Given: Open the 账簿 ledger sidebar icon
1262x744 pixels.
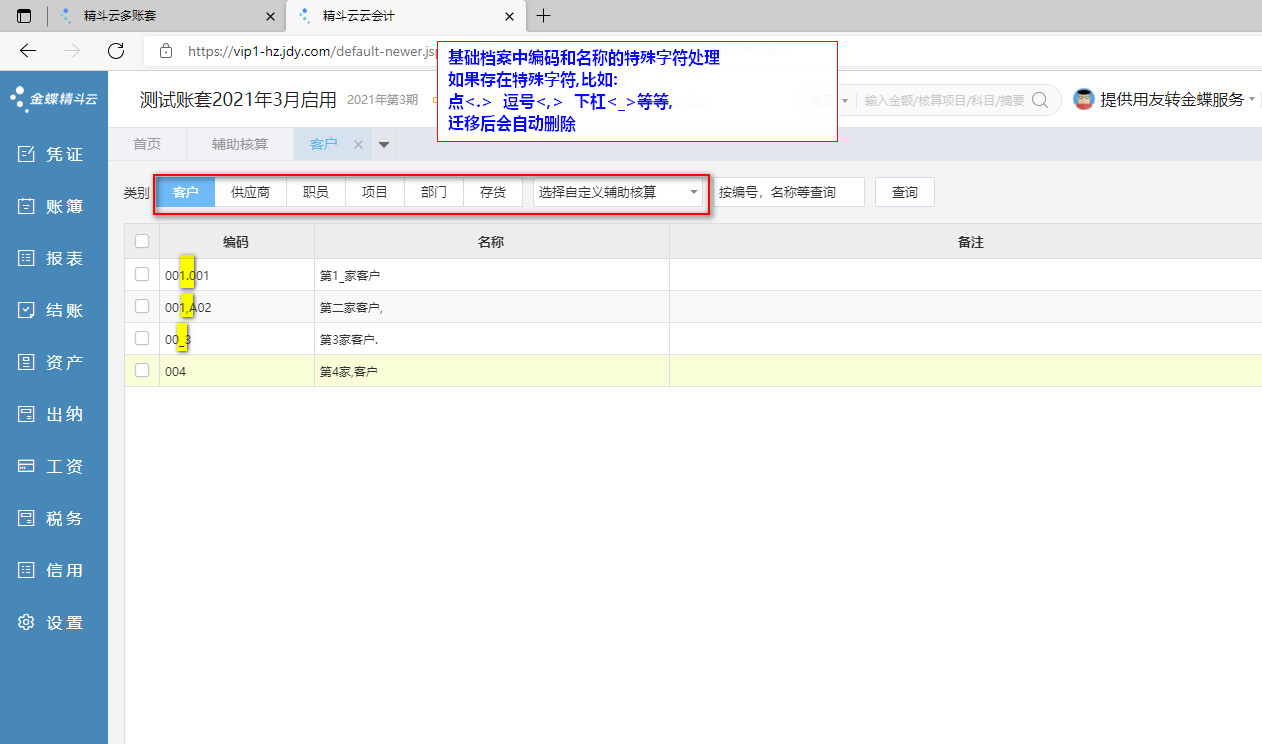Looking at the screenshot, I should 27,206.
